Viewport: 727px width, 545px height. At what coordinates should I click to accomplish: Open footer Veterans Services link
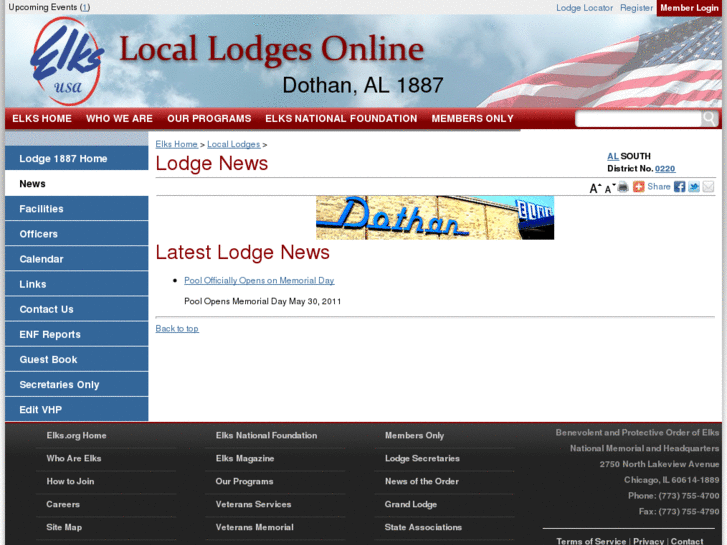pyautogui.click(x=253, y=504)
